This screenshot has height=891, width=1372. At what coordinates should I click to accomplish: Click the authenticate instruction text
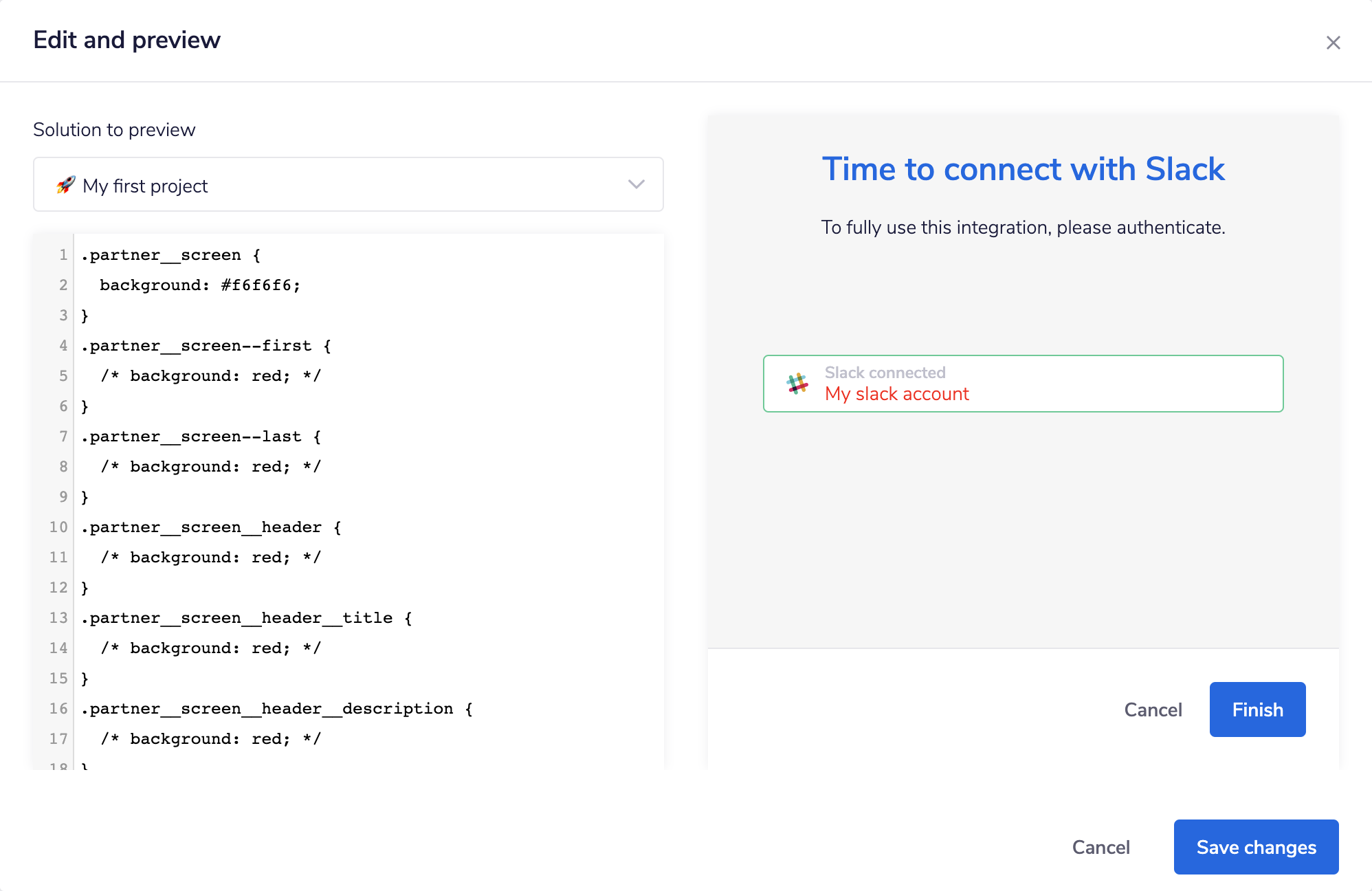pos(1023,227)
